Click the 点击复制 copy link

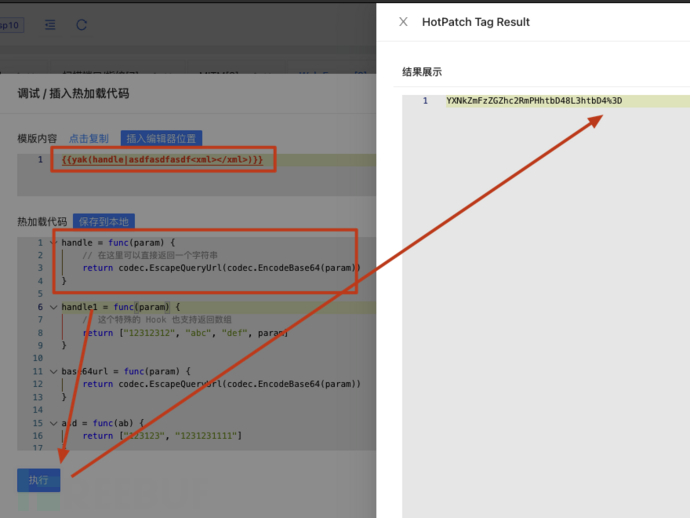click(x=88, y=139)
